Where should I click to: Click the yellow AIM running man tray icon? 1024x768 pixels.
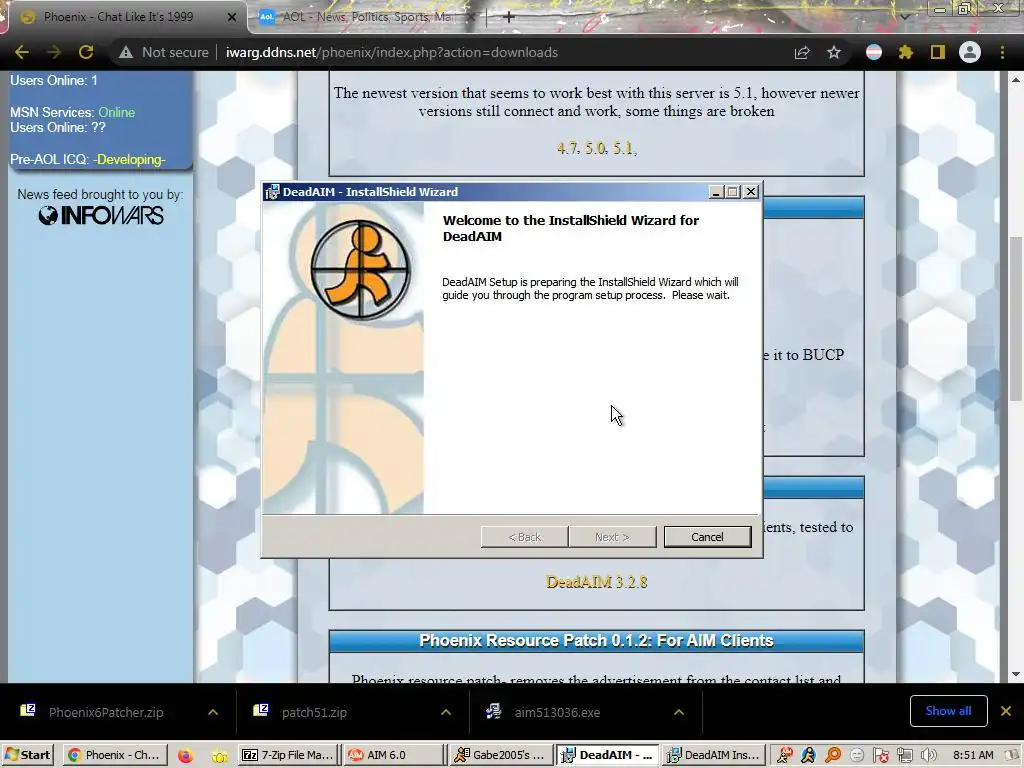coord(808,755)
